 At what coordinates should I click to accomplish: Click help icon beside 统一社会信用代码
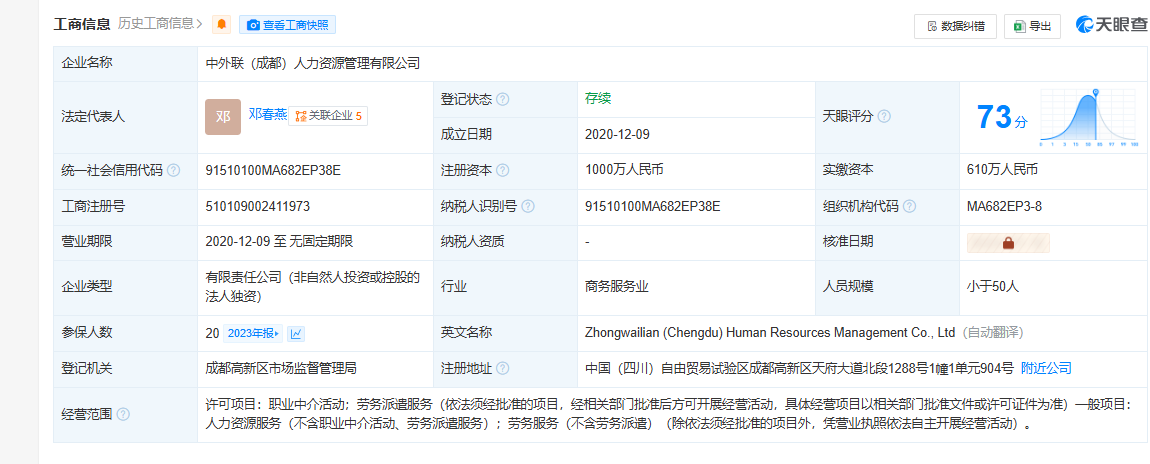173,170
